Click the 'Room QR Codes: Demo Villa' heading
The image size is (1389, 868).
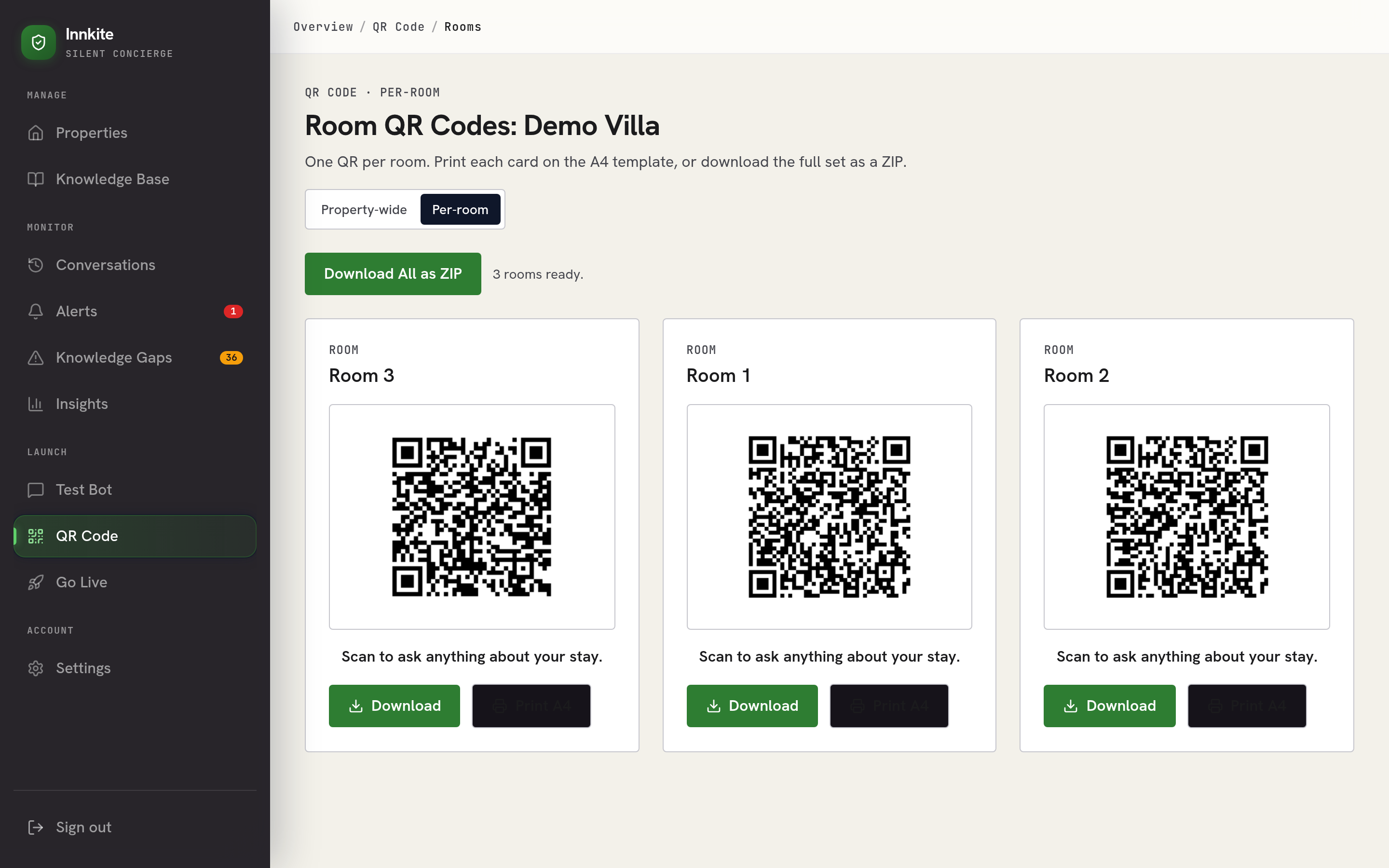coord(482,125)
